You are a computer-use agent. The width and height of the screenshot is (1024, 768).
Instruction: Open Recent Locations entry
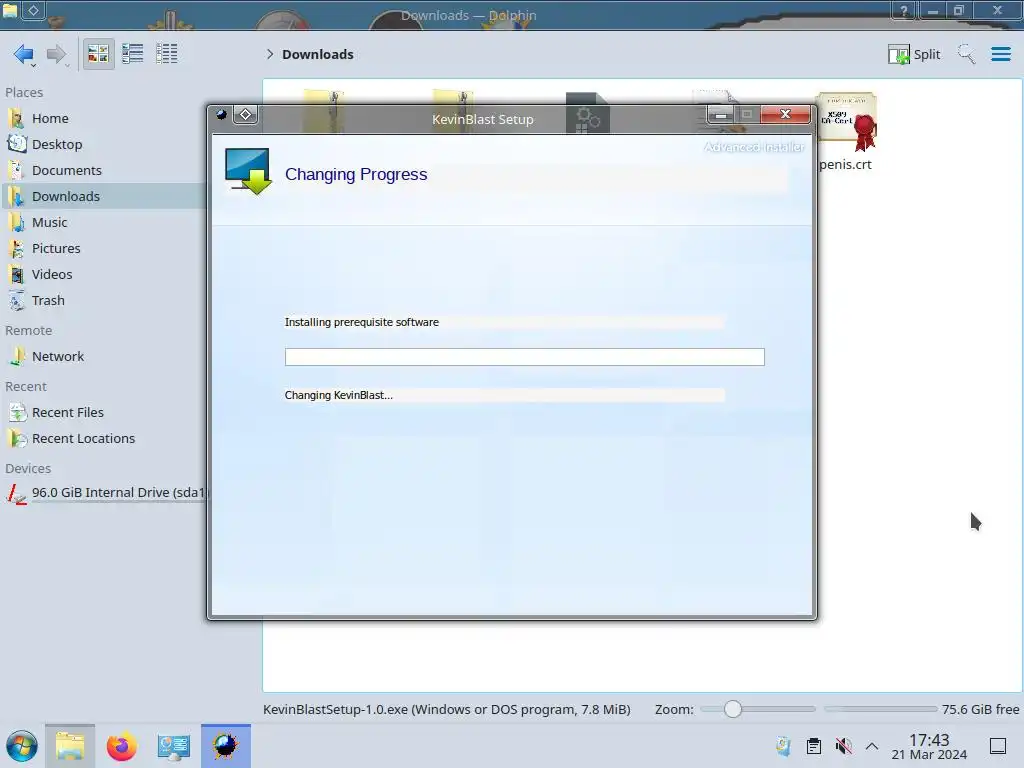click(x=104, y=439)
